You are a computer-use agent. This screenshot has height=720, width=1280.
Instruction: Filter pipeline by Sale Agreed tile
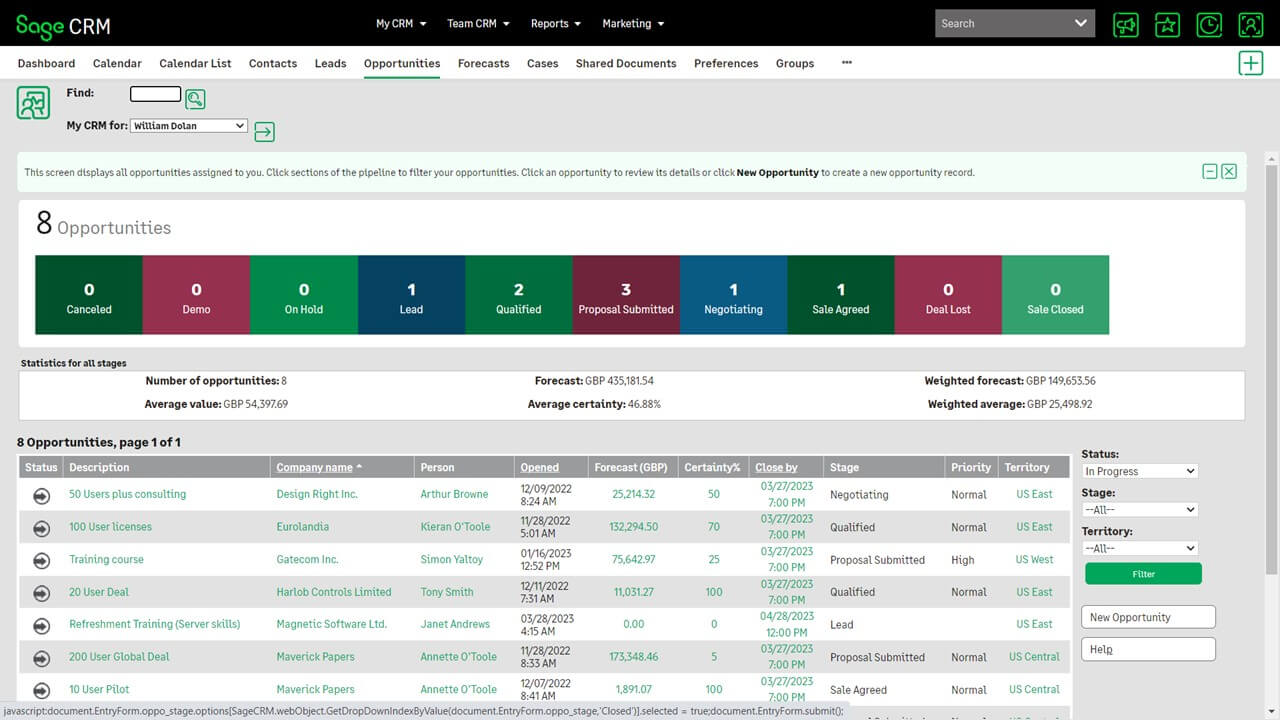pos(841,295)
